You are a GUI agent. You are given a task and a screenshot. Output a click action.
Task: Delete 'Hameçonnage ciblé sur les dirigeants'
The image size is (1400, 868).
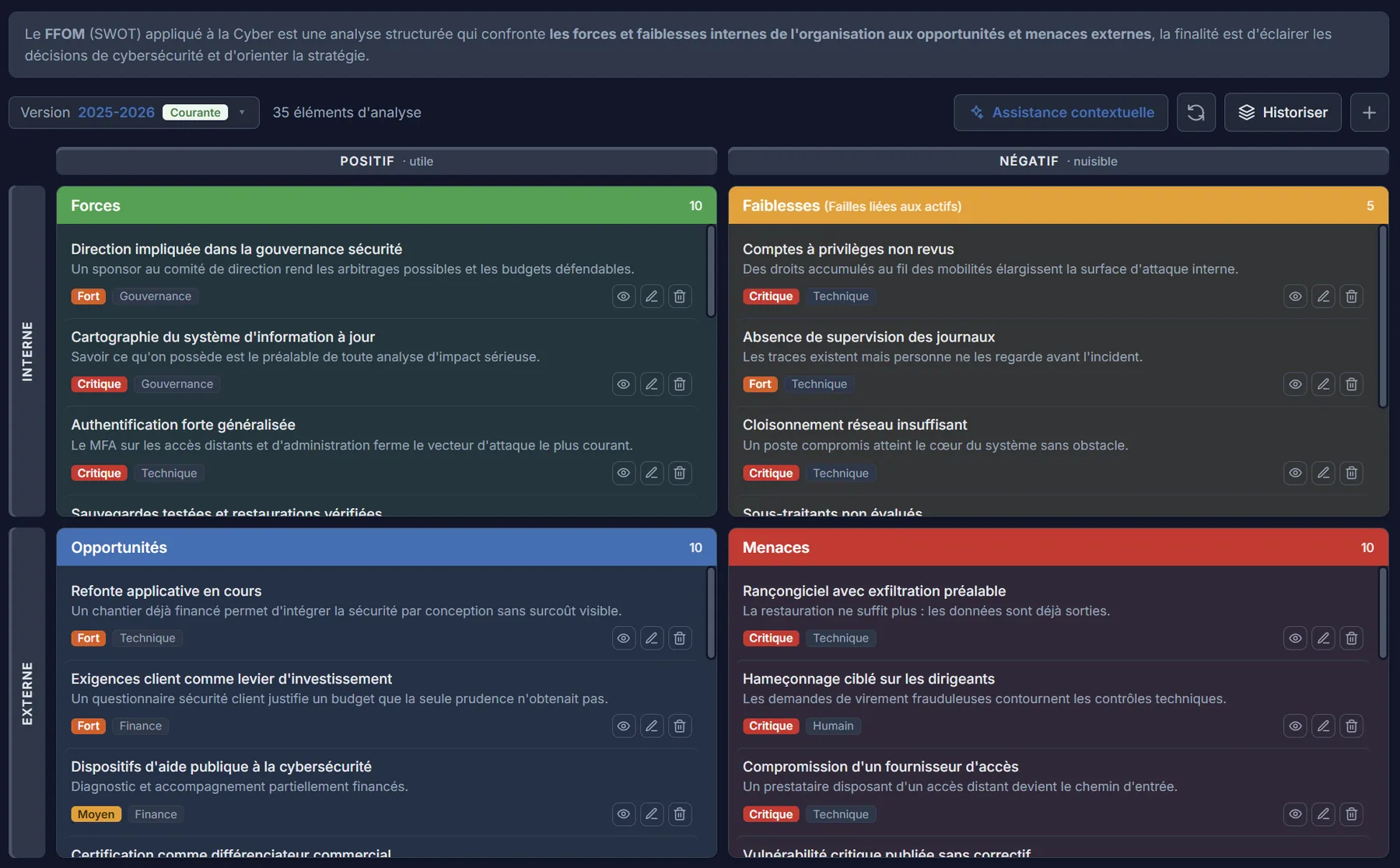(1352, 726)
